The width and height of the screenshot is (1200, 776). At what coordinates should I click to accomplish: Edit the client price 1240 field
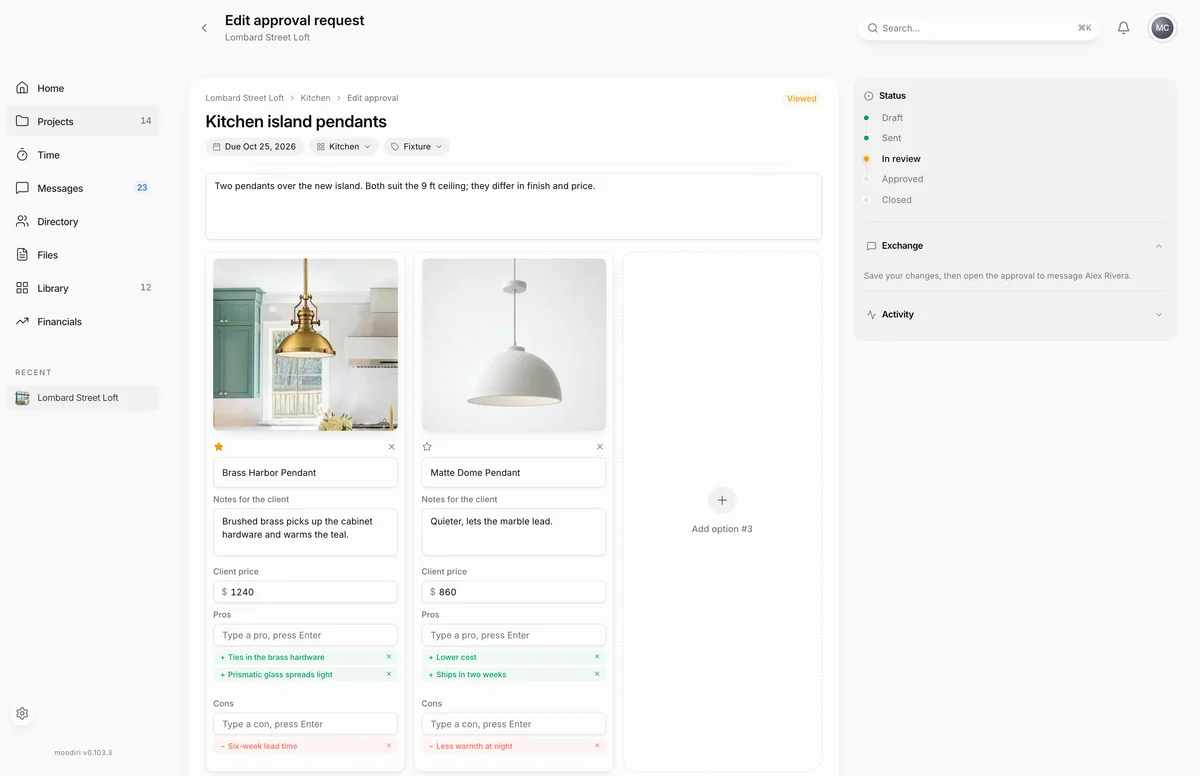point(305,592)
